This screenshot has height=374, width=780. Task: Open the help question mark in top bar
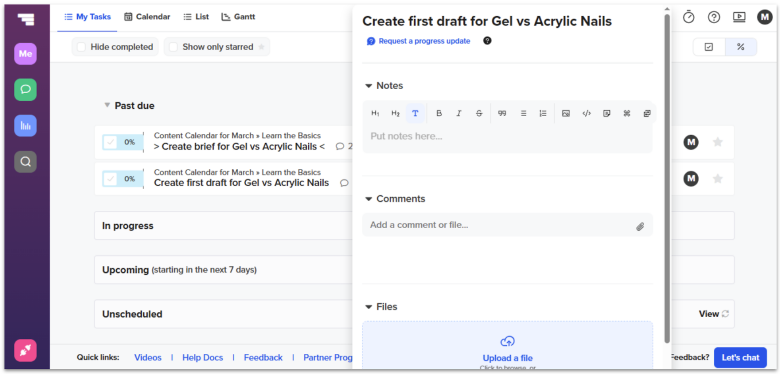click(x=714, y=17)
